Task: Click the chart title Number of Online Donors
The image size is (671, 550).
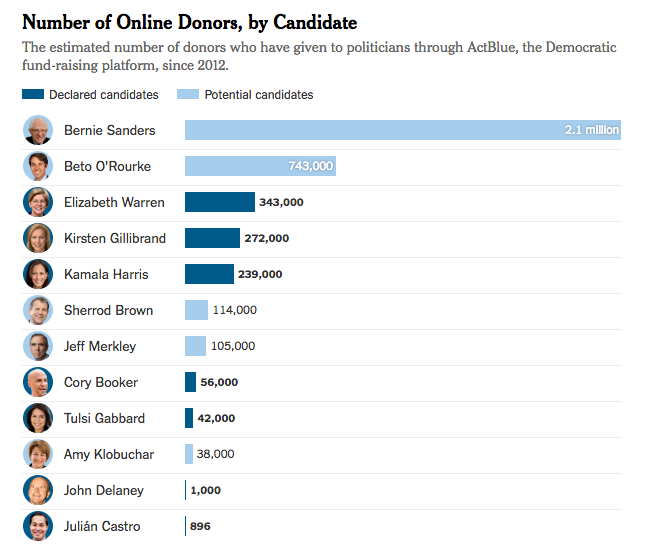Action: pos(189,22)
